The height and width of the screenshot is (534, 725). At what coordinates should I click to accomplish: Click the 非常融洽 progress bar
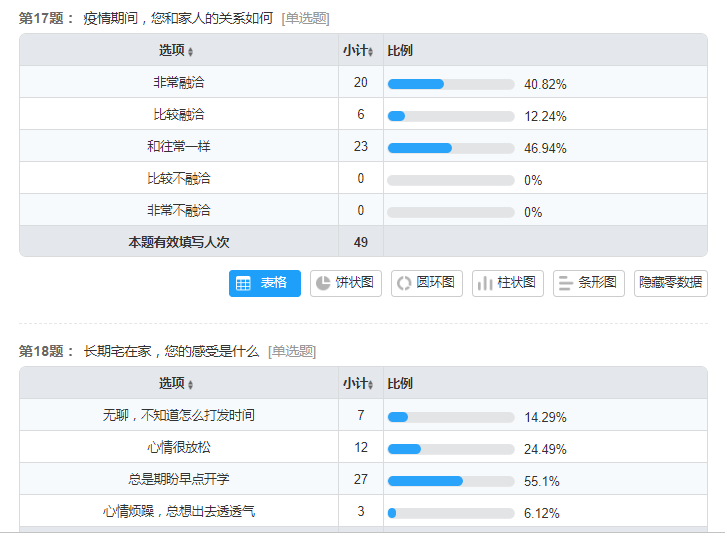pyautogui.click(x=450, y=84)
